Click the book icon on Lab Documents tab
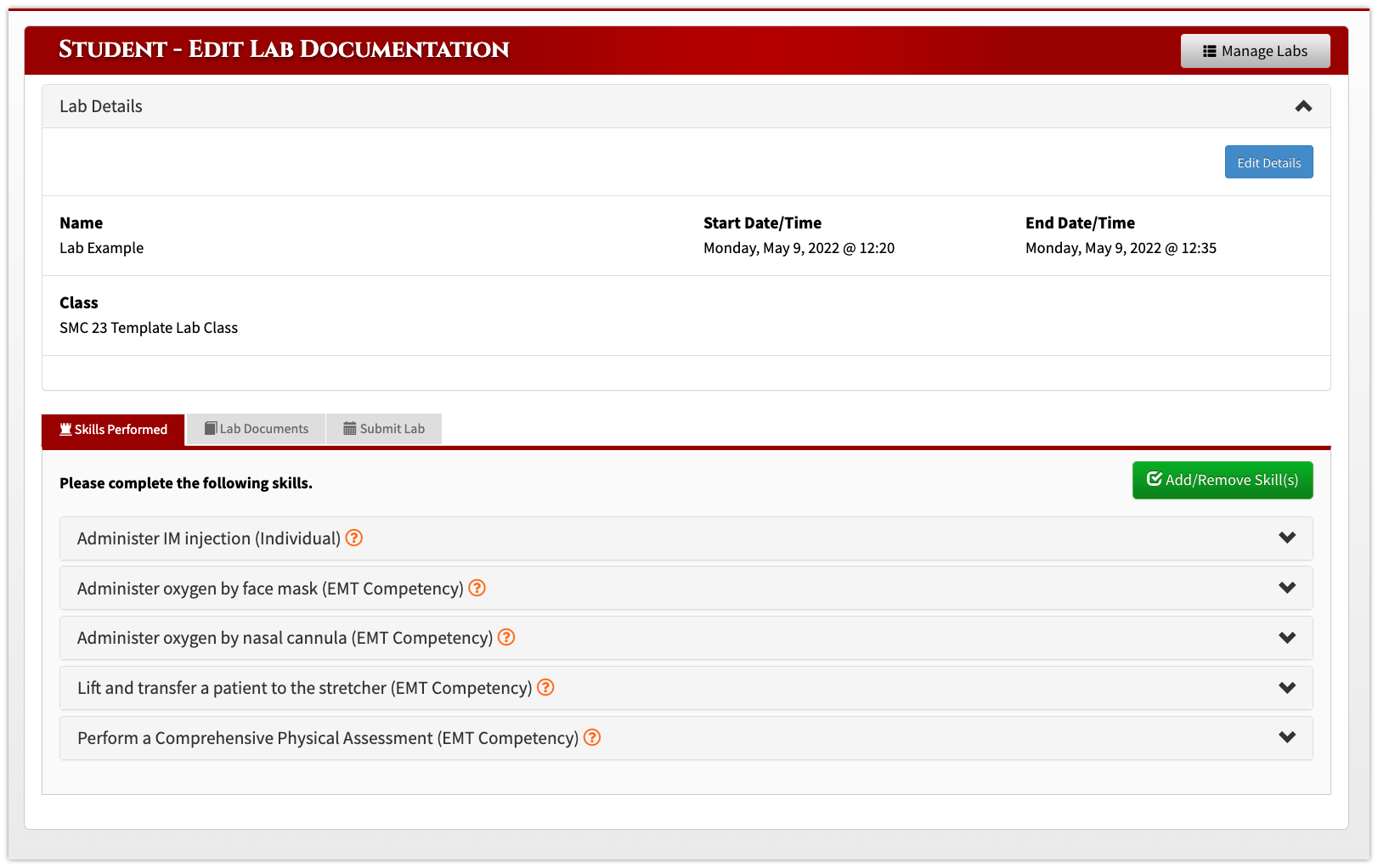 [210, 428]
